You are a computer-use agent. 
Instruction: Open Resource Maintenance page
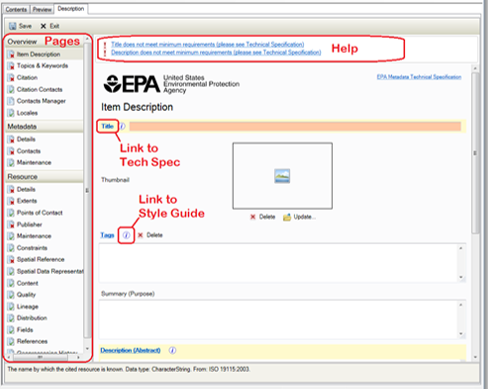point(34,236)
